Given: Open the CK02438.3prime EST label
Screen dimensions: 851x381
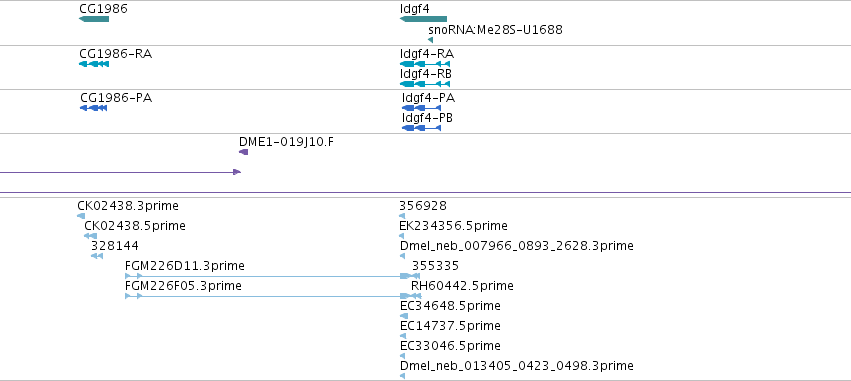Looking at the screenshot, I should (x=128, y=206).
